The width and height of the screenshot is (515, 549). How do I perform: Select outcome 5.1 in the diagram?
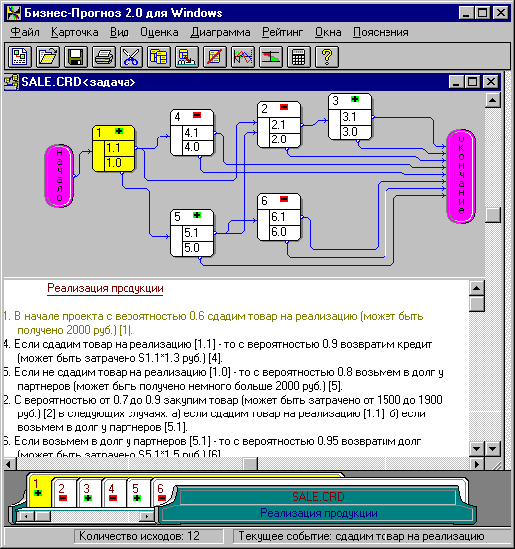(x=198, y=233)
